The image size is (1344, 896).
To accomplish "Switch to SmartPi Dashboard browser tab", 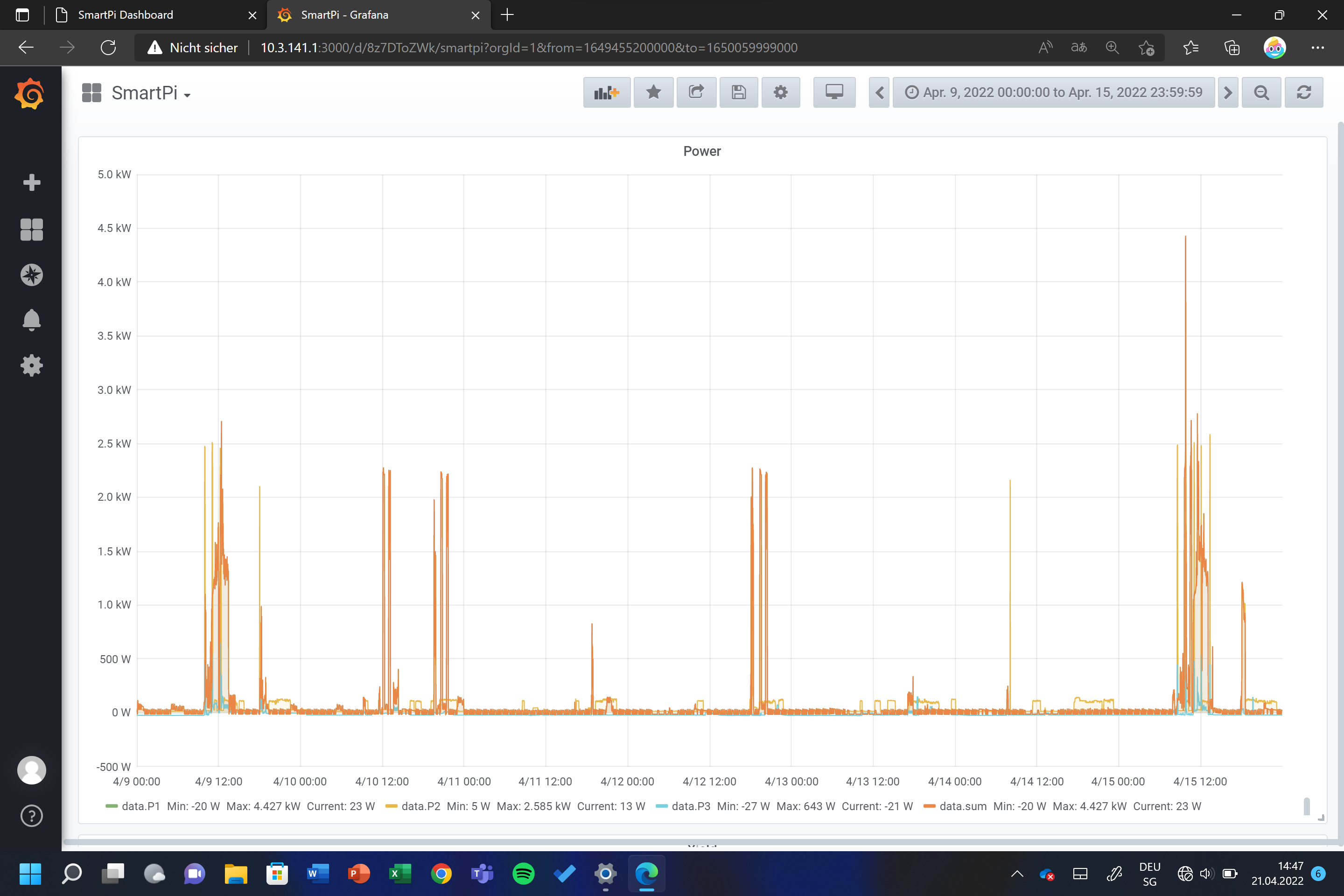I will 126,15.
